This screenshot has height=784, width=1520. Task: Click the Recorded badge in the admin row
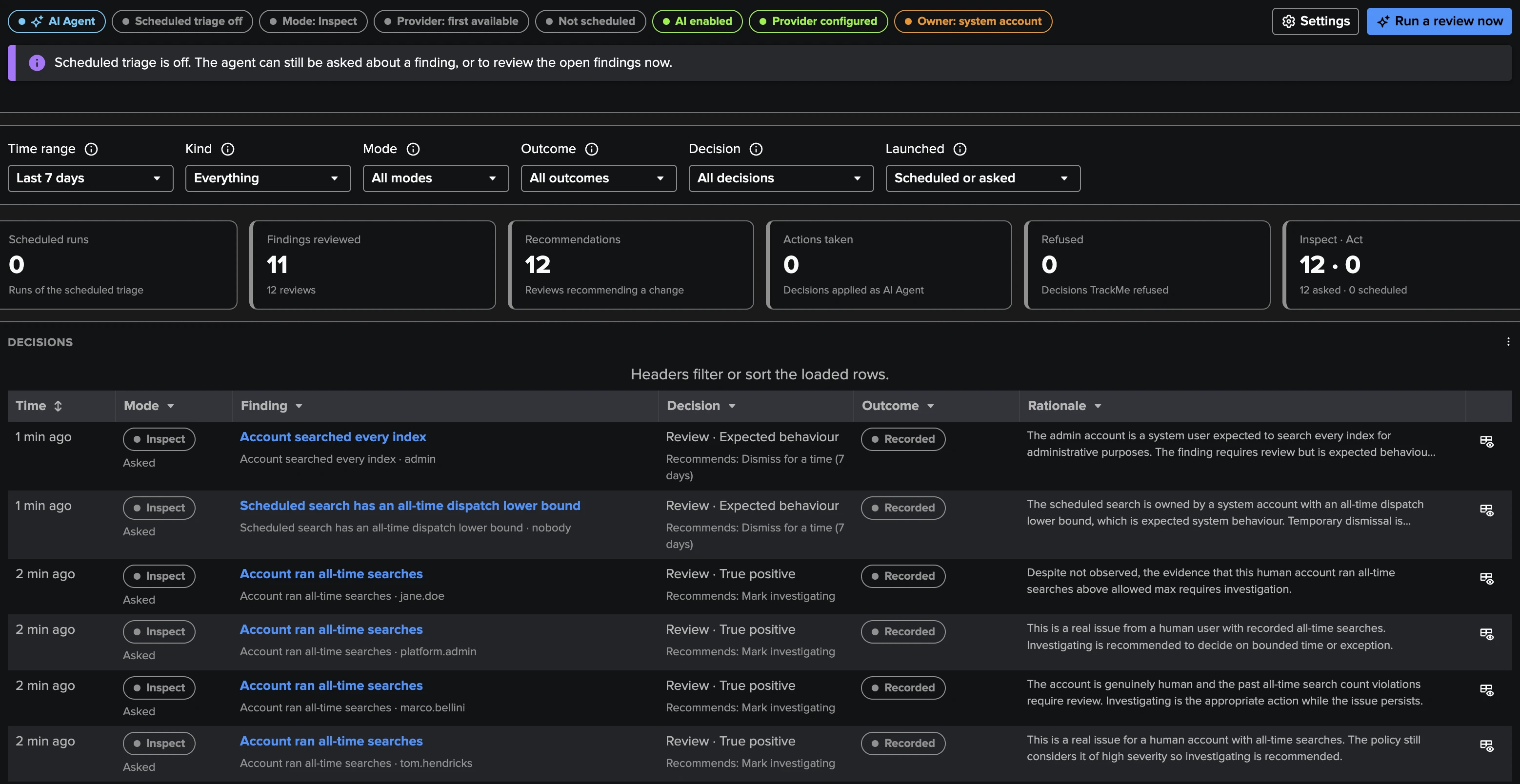click(903, 439)
